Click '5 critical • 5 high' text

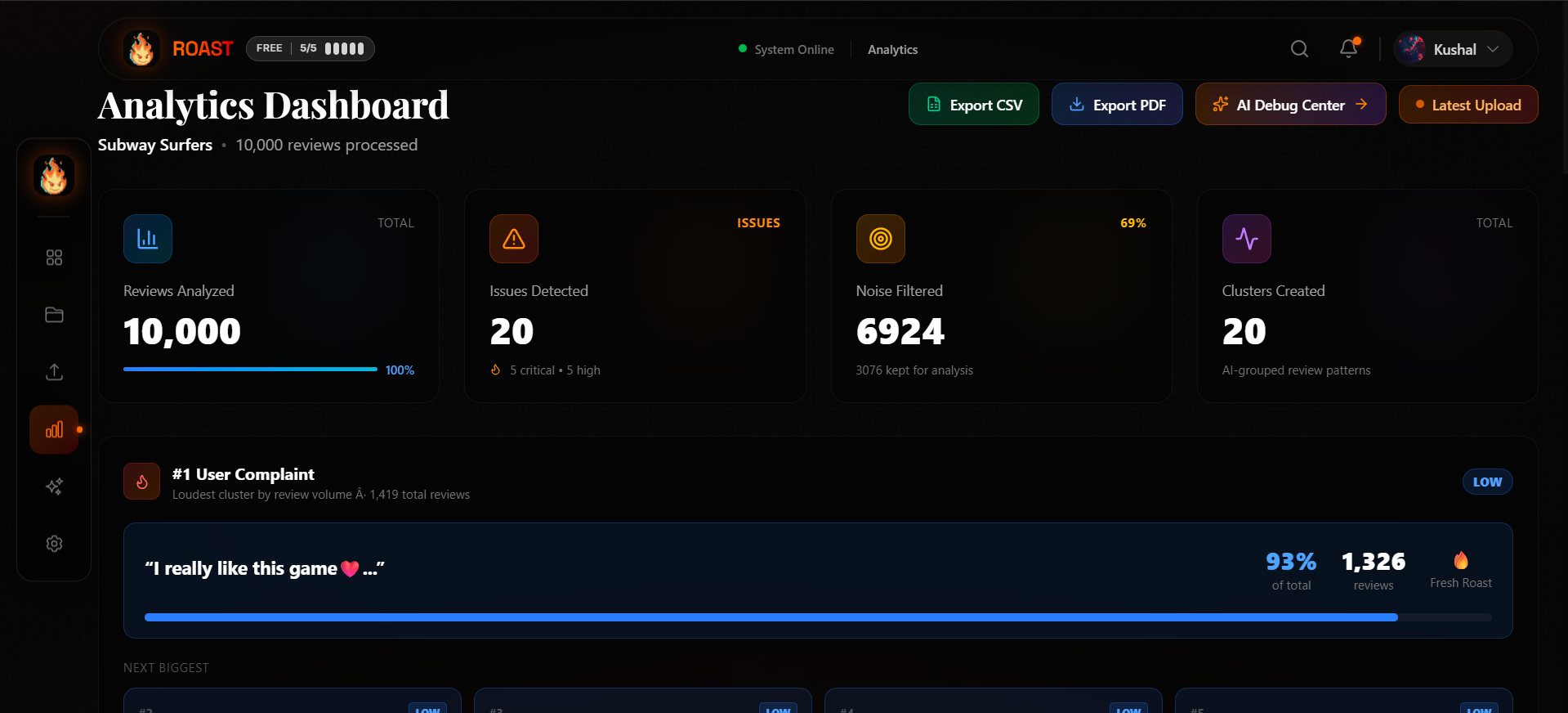click(x=555, y=370)
